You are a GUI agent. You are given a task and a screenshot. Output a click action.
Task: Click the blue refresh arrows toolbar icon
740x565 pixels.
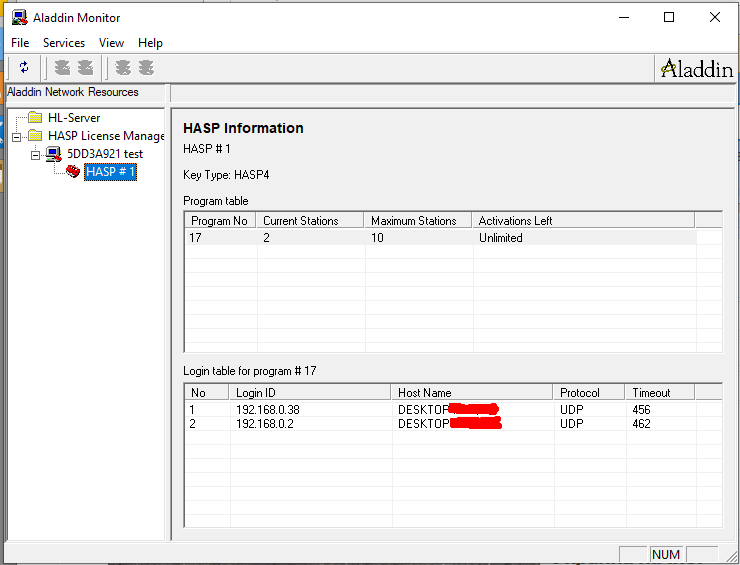tap(24, 67)
